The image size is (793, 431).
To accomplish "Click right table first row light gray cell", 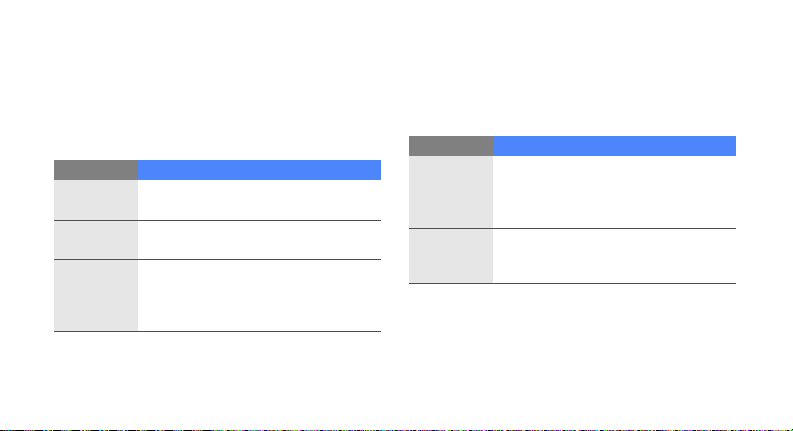I will [x=451, y=192].
